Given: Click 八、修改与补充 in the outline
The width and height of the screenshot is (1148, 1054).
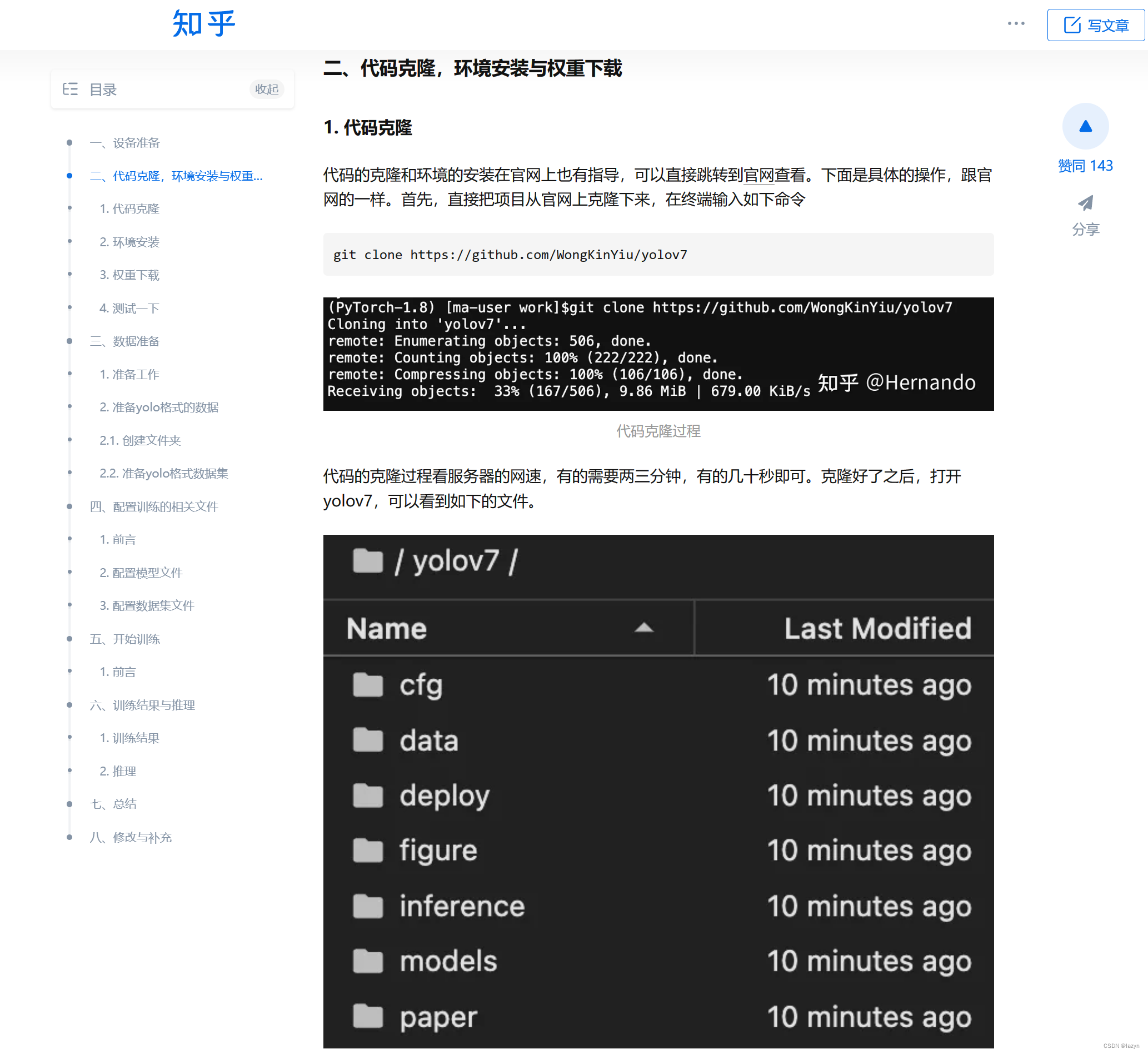Looking at the screenshot, I should pos(131,837).
